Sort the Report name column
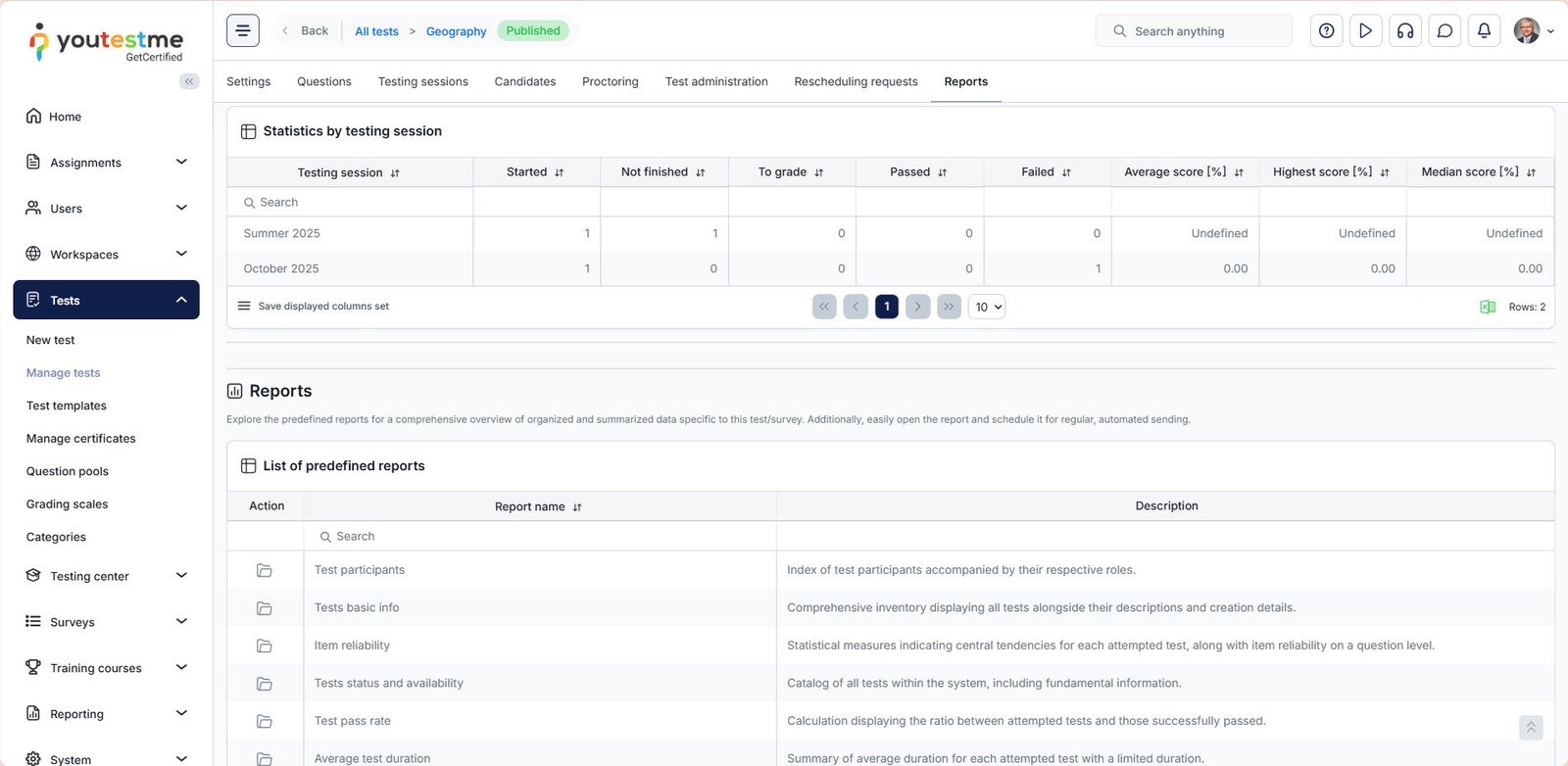1568x766 pixels. 577,507
